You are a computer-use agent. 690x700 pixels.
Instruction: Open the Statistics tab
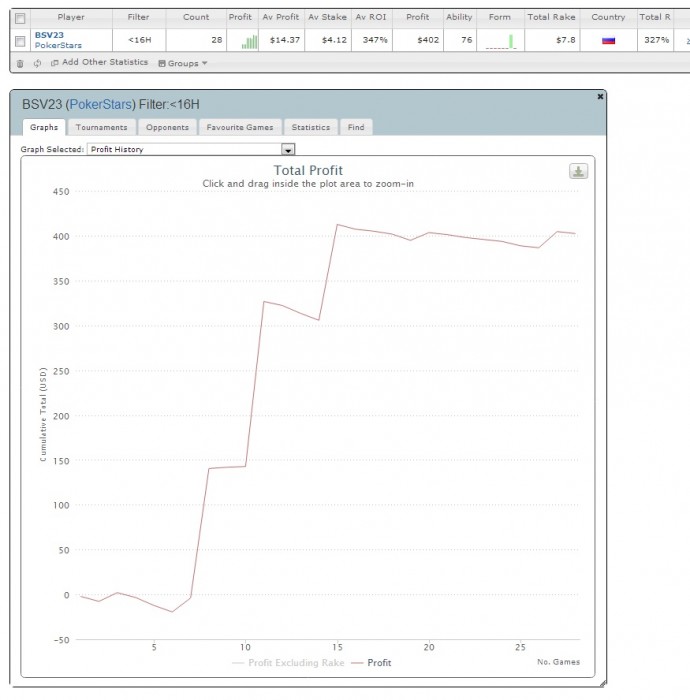pos(311,127)
